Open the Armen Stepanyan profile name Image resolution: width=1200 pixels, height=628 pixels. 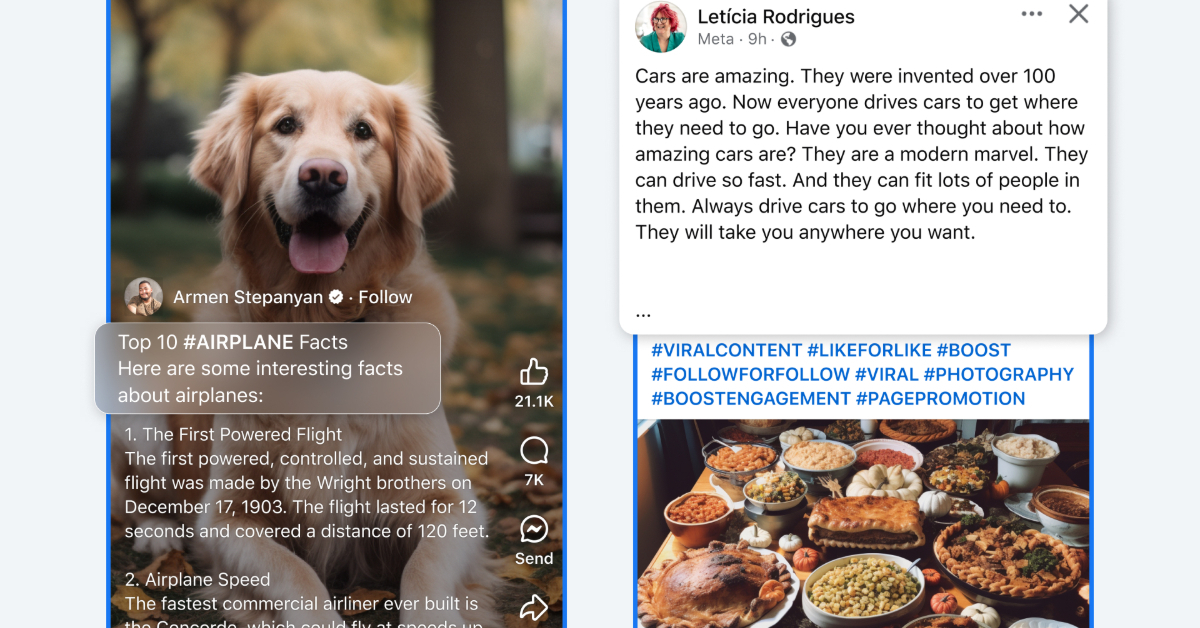(x=248, y=297)
